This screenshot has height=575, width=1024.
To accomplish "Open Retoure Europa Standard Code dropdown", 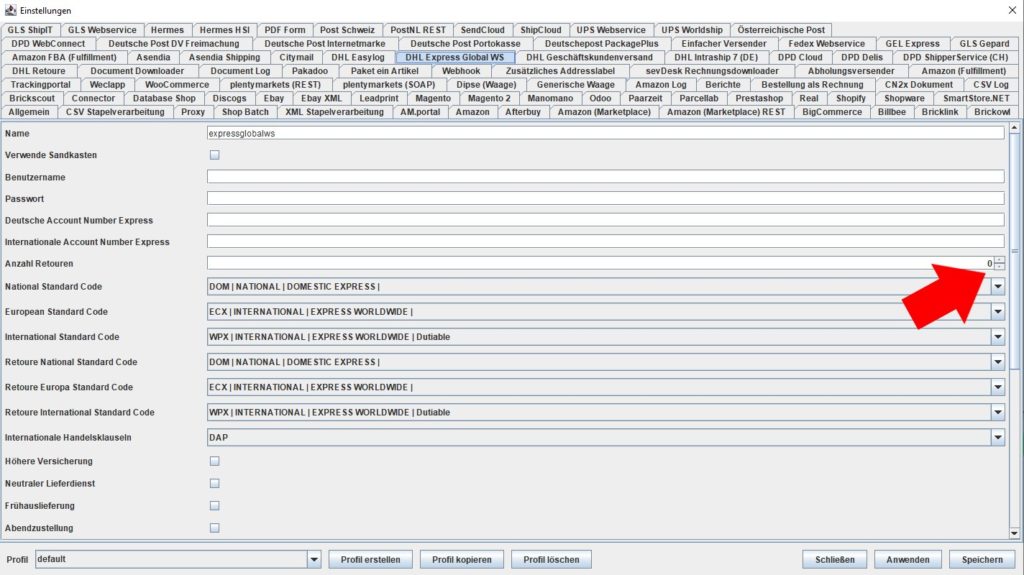I will (997, 387).
